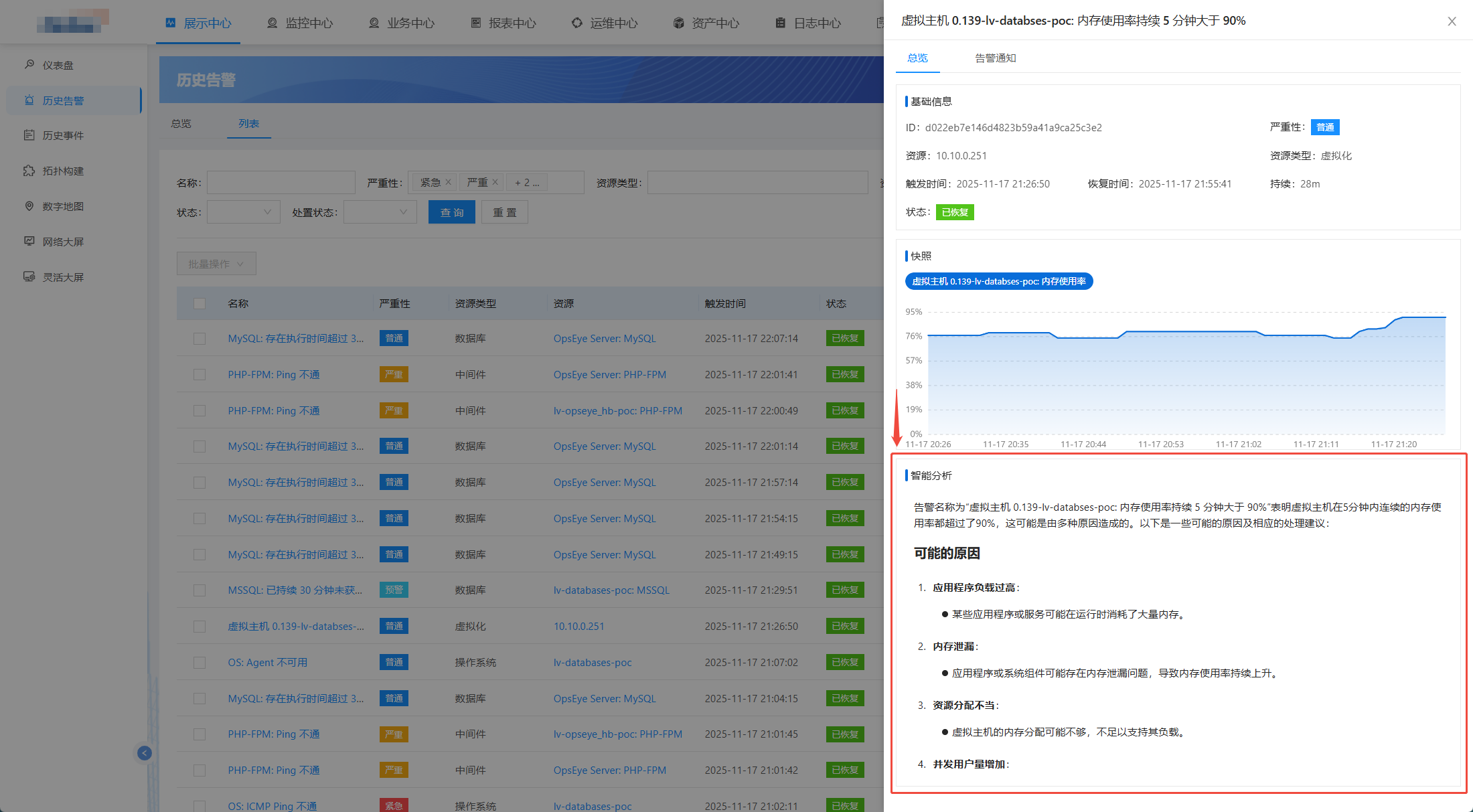Open the 状态 filter dropdown
The width and height of the screenshot is (1473, 812).
pyautogui.click(x=244, y=213)
